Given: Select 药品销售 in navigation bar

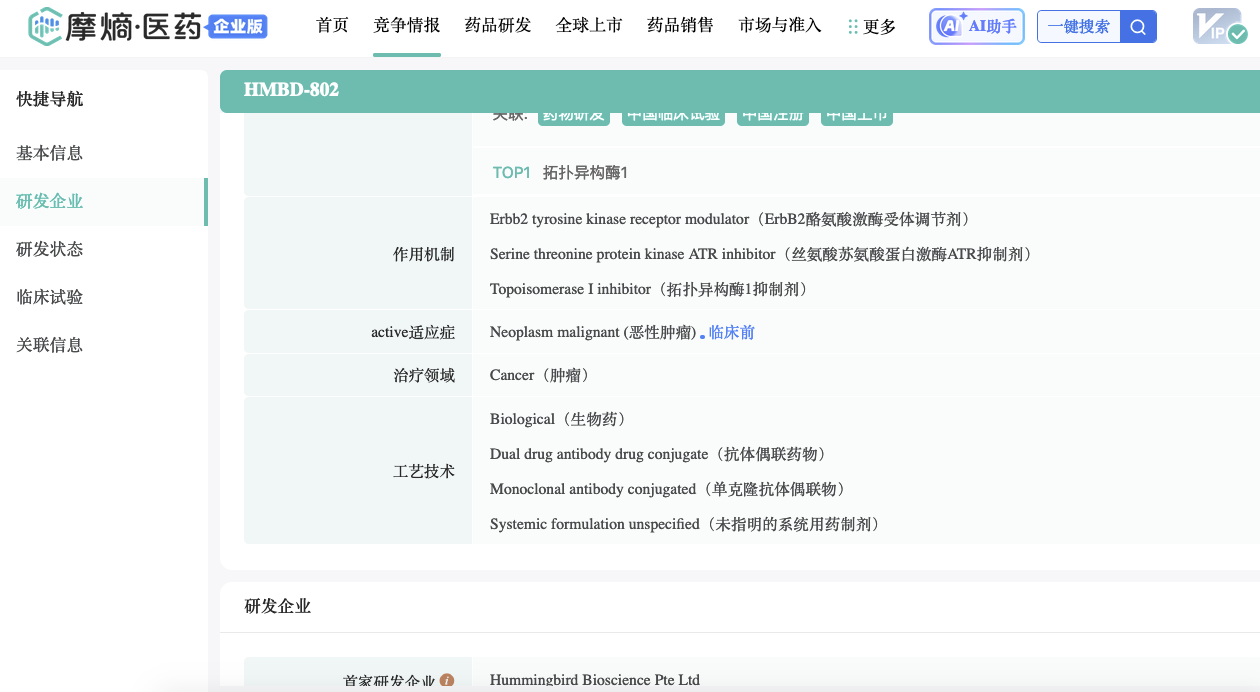Looking at the screenshot, I should click(x=680, y=26).
